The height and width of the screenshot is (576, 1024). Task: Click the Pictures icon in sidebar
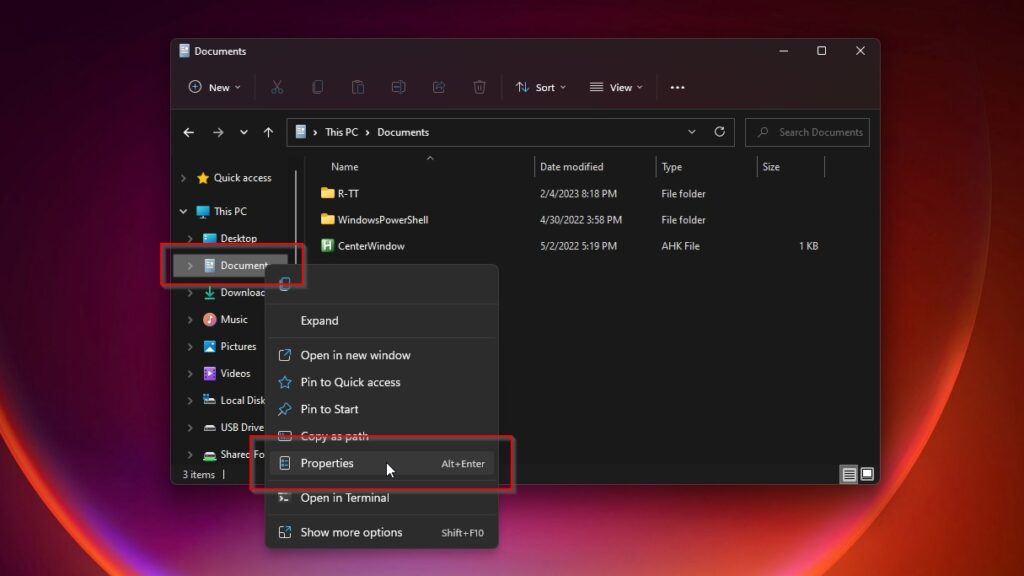click(210, 346)
